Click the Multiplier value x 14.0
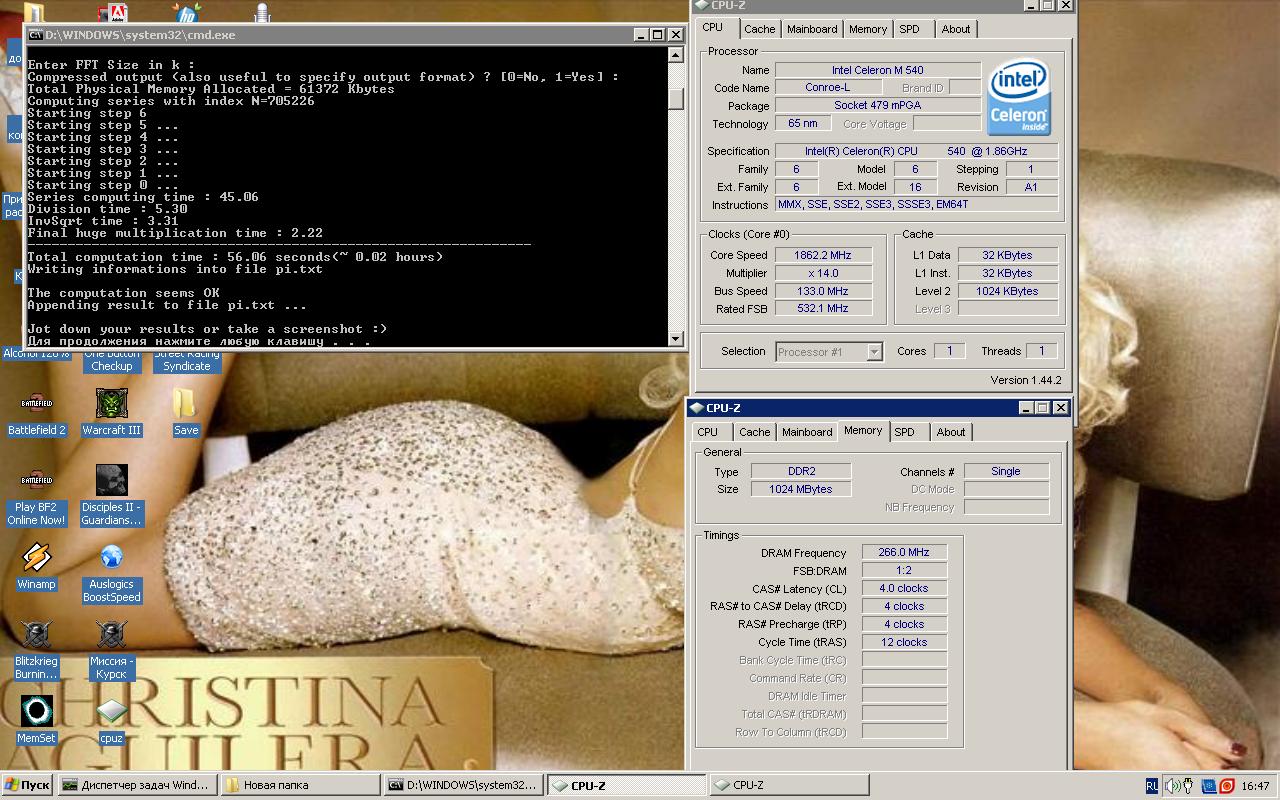 [822, 273]
